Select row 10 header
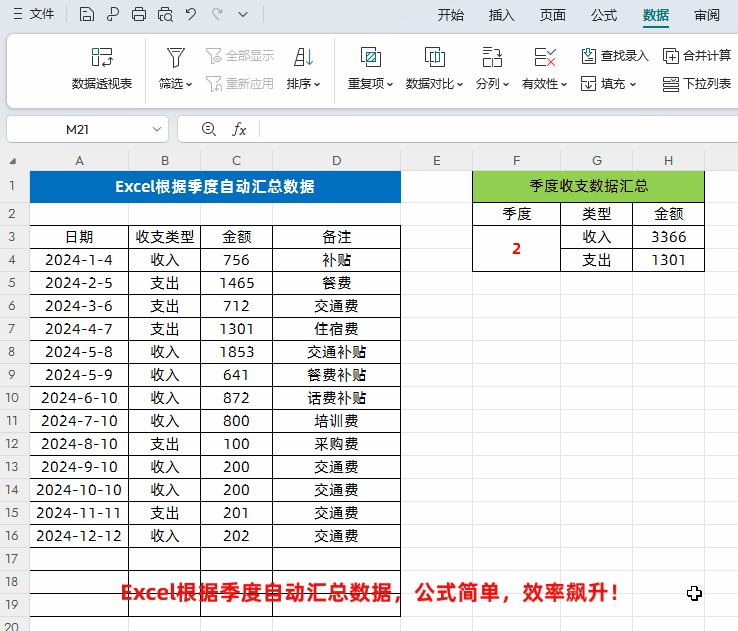 12,398
